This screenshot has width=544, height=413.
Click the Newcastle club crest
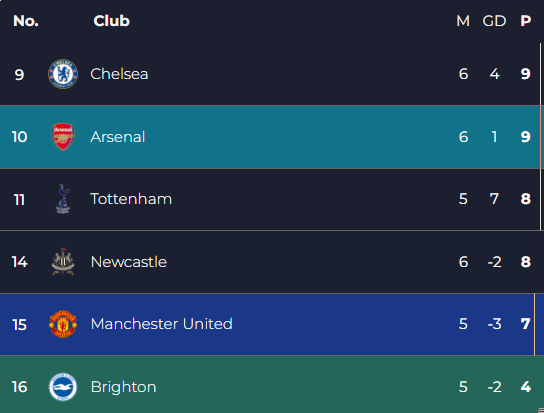click(63, 262)
